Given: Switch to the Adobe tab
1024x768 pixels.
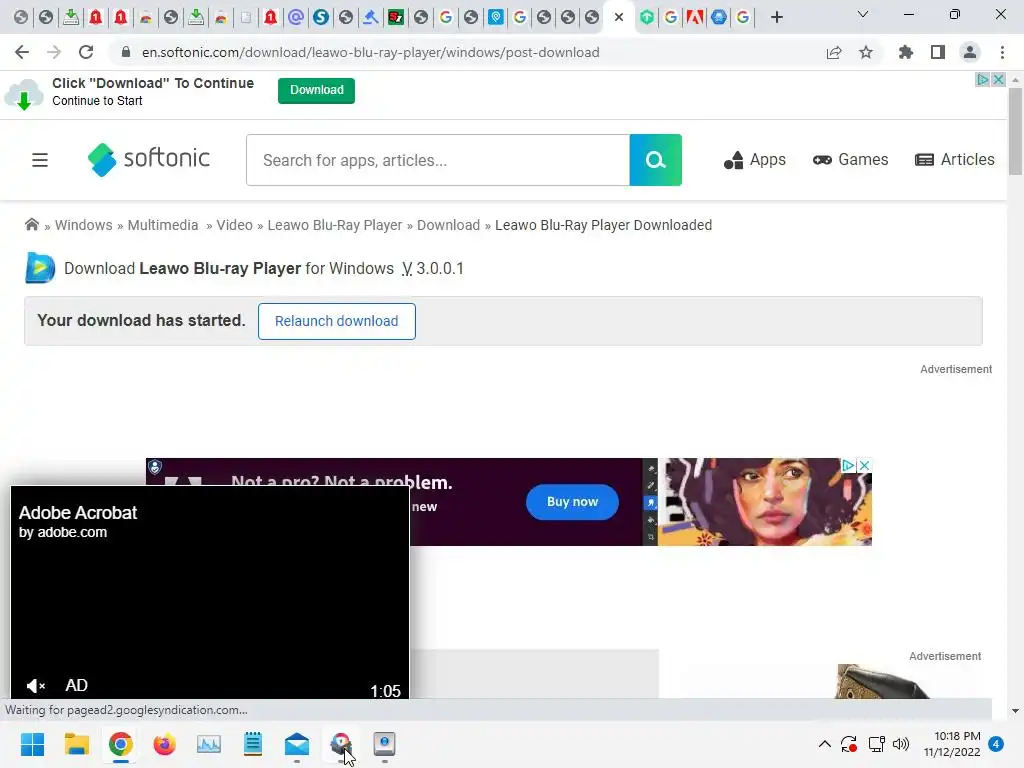Looking at the screenshot, I should (x=694, y=17).
